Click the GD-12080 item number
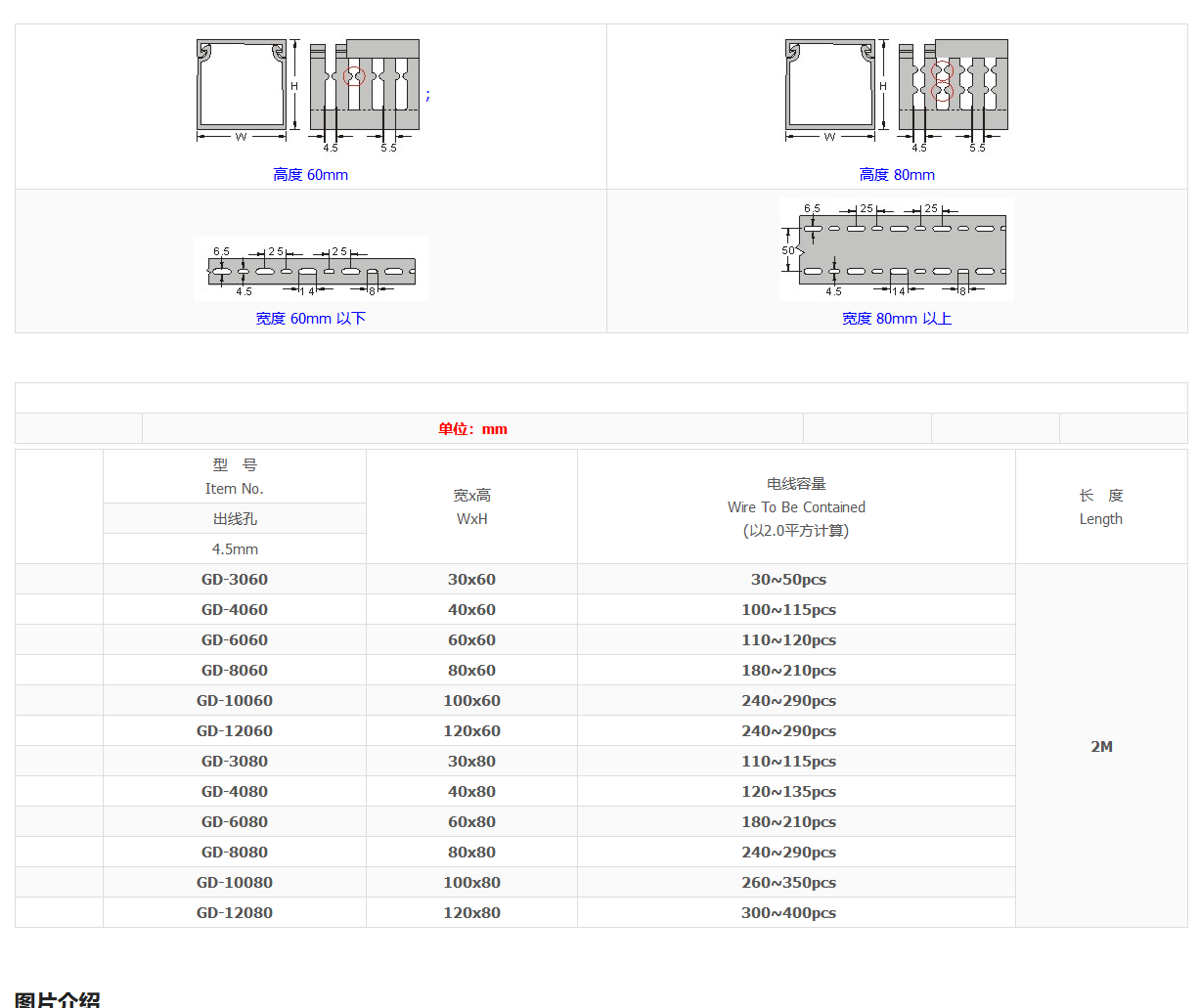The height and width of the screenshot is (1008, 1200). pos(235,913)
